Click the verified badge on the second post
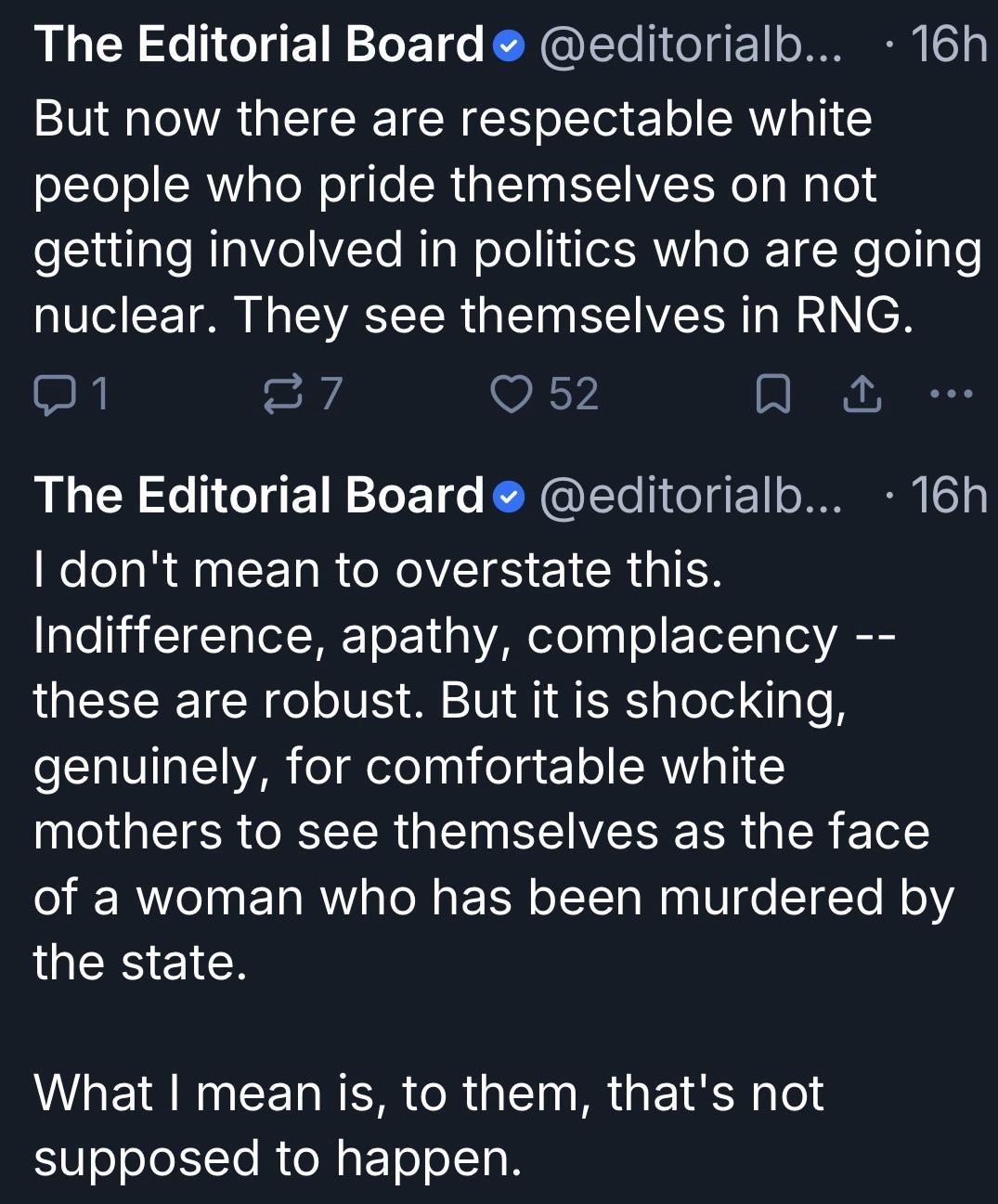998x1204 pixels. [x=510, y=497]
